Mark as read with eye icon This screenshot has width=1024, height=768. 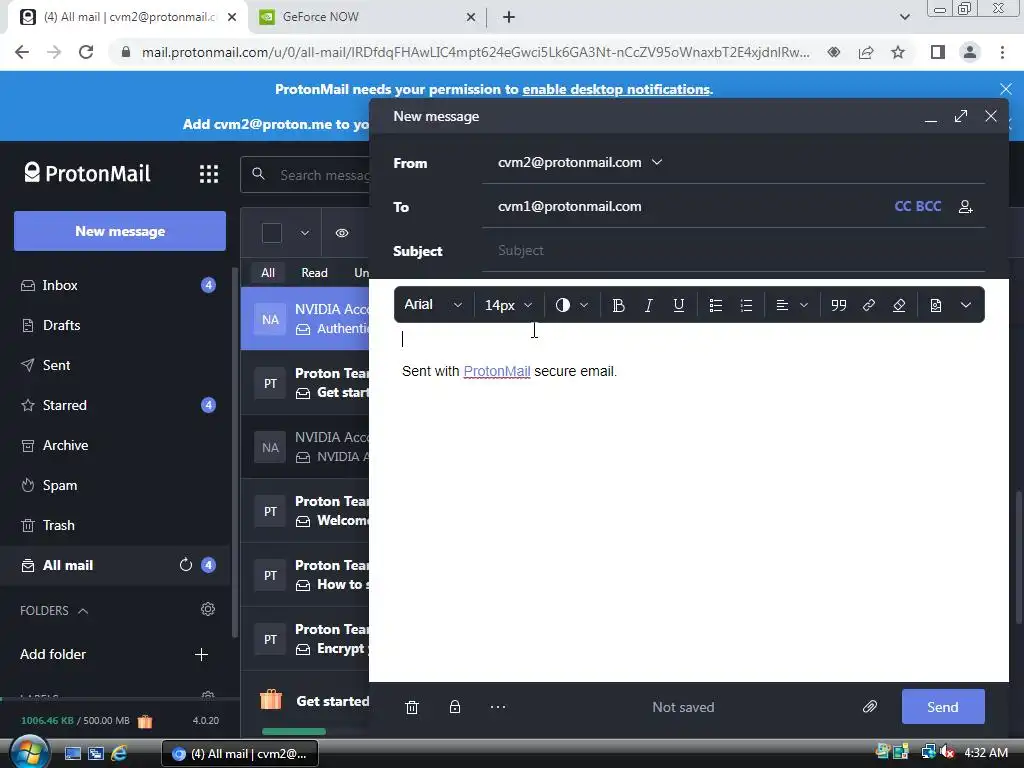[x=342, y=233]
